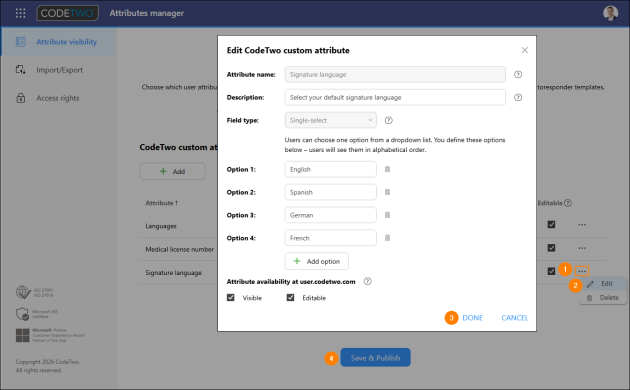Click the Option 1 English field
The image size is (630, 390).
[331, 169]
